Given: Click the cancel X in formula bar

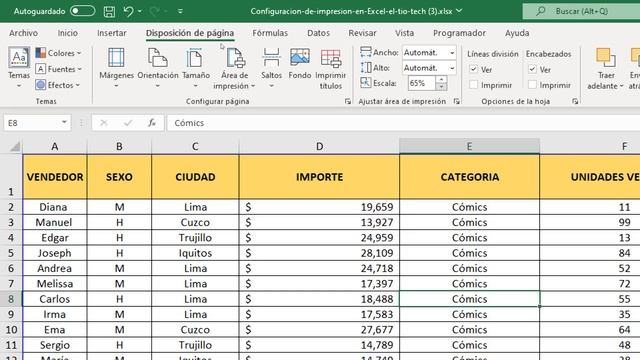Looking at the screenshot, I should click(104, 122).
